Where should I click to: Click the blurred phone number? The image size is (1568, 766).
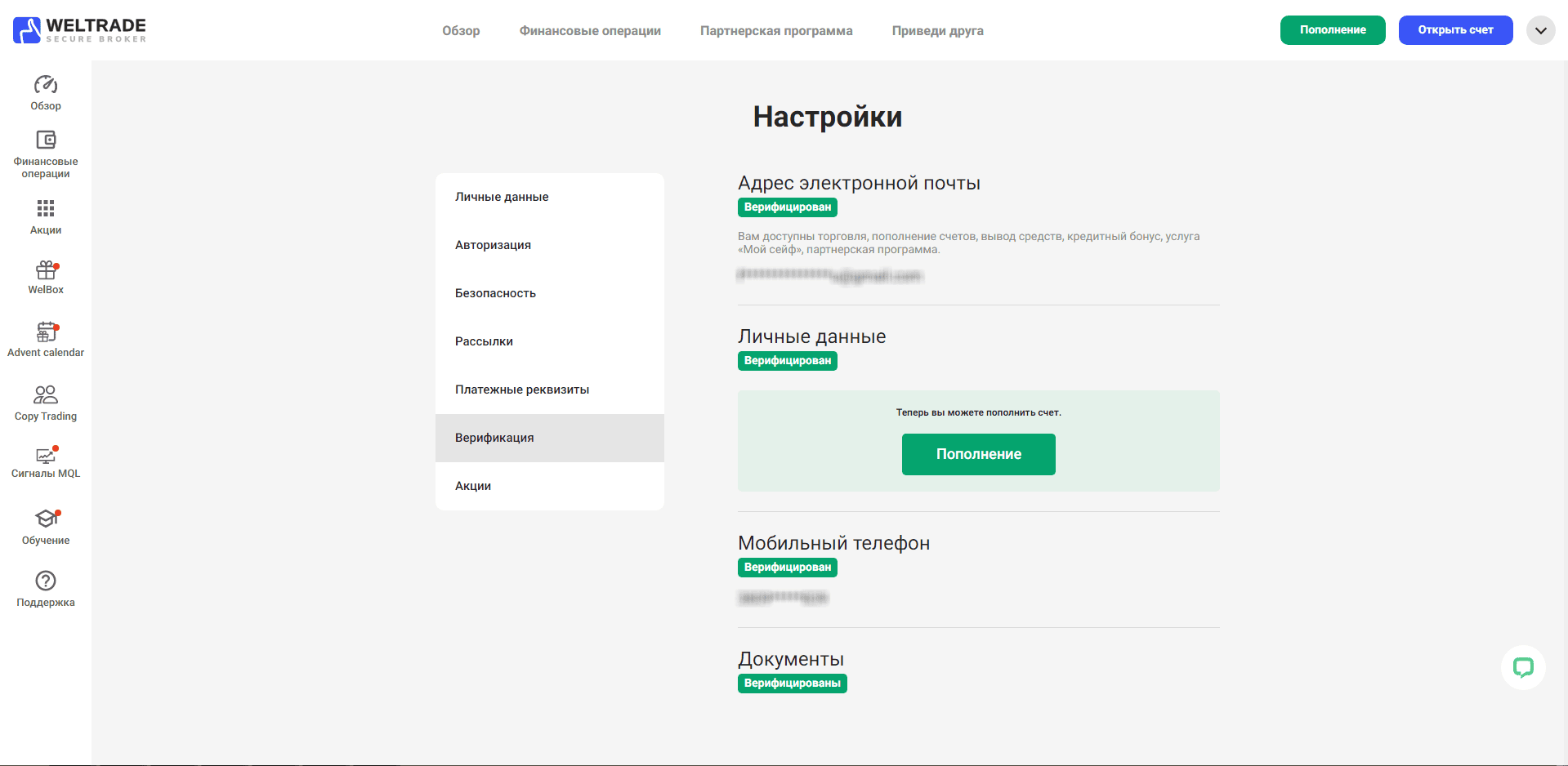(783, 598)
